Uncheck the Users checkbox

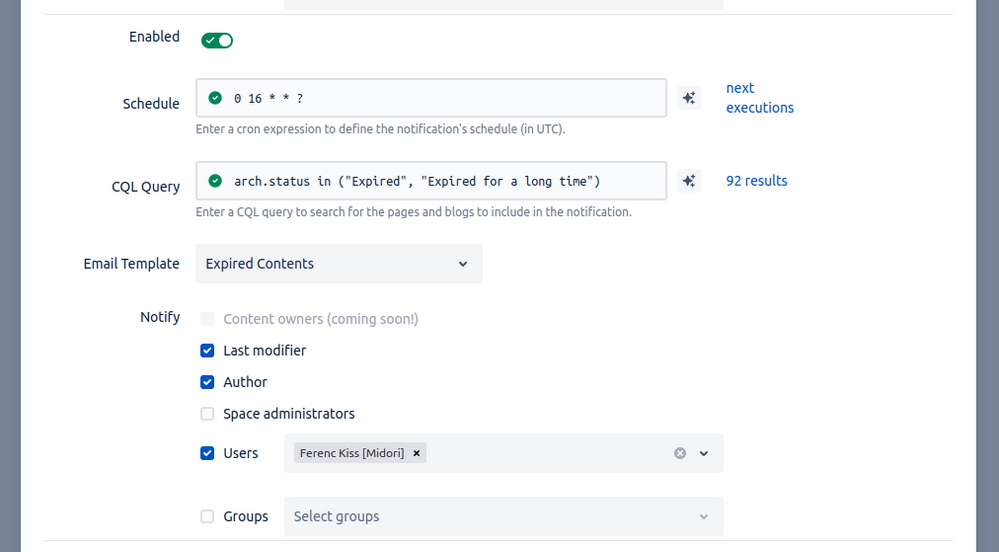point(207,453)
